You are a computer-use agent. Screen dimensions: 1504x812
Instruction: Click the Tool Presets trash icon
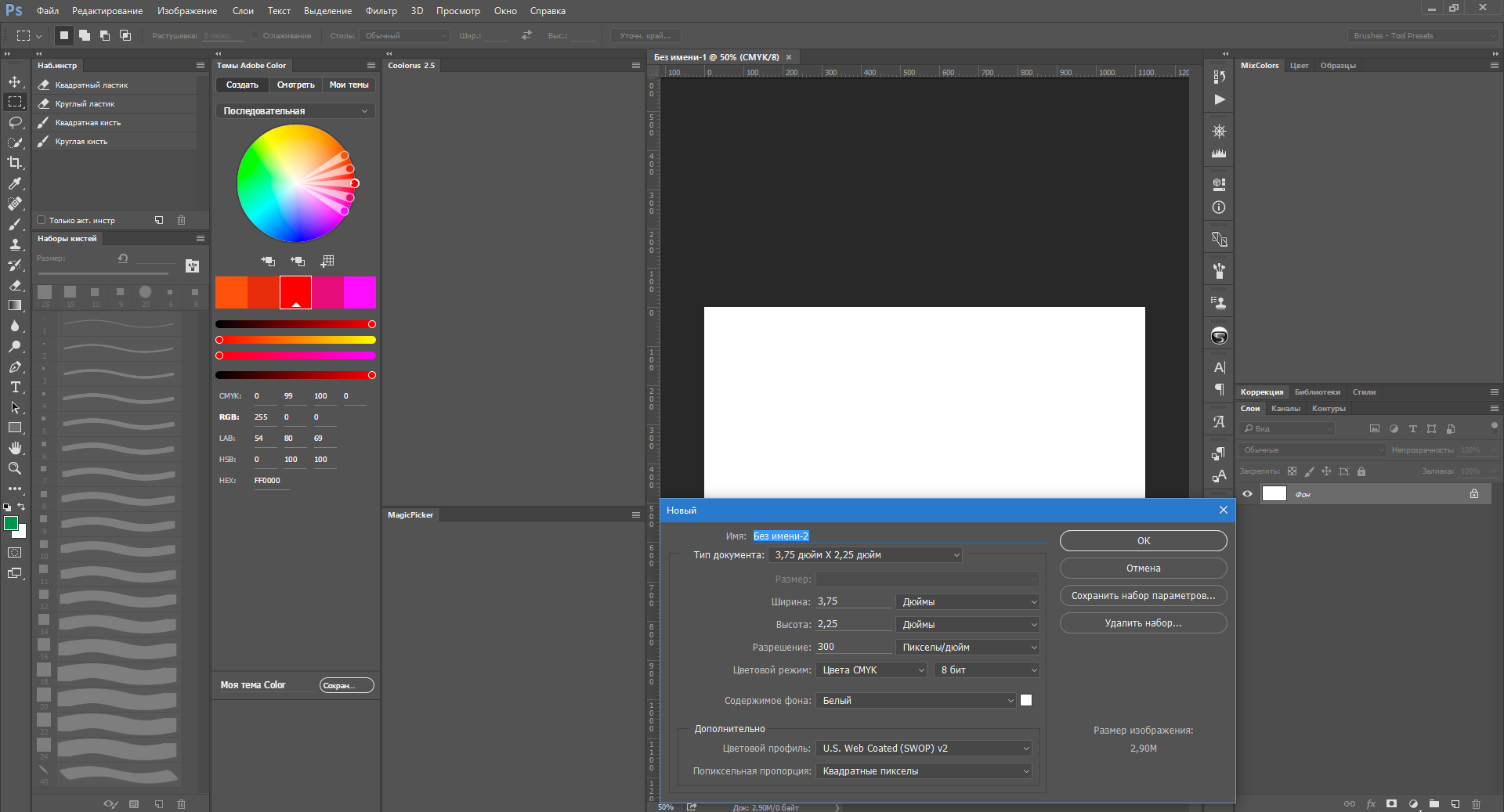[181, 221]
